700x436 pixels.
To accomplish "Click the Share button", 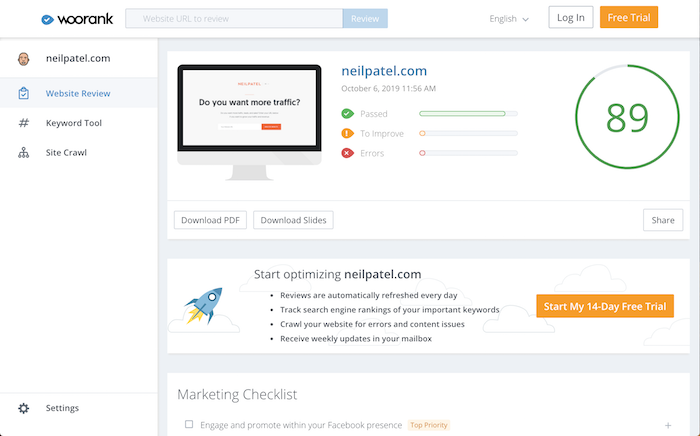I will coord(663,220).
